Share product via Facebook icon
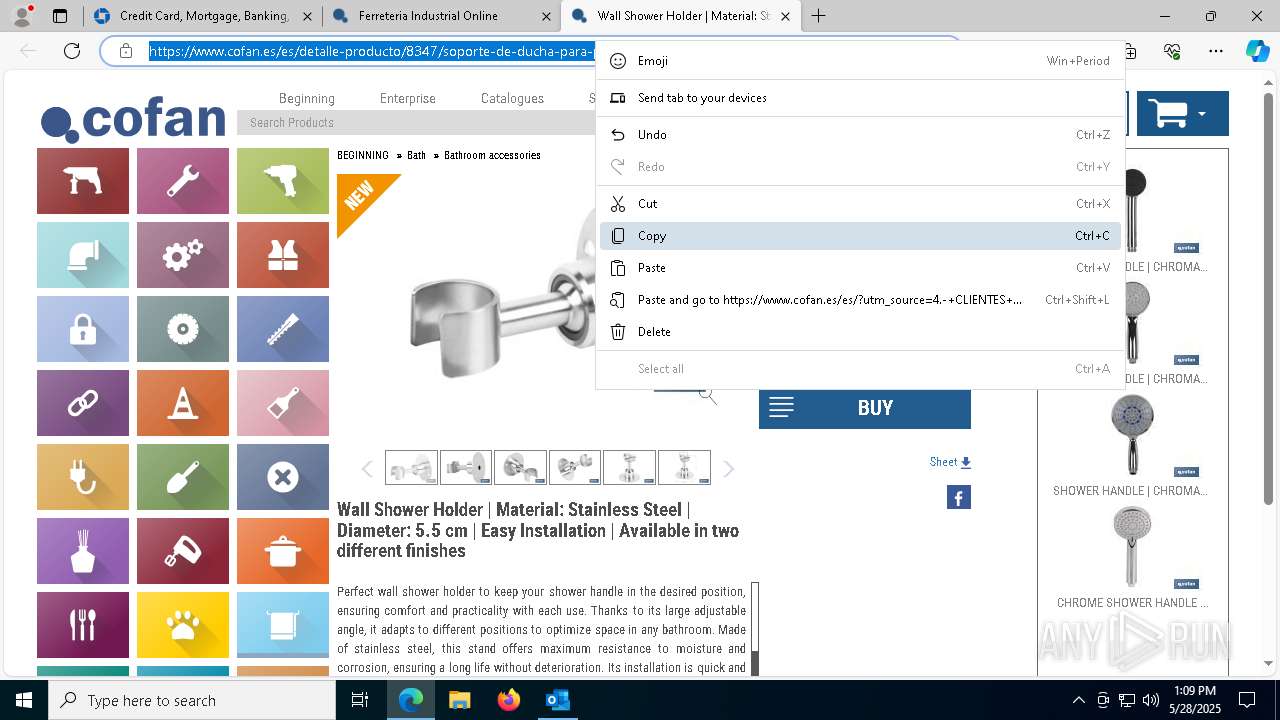The image size is (1280, 720). pos(958,497)
